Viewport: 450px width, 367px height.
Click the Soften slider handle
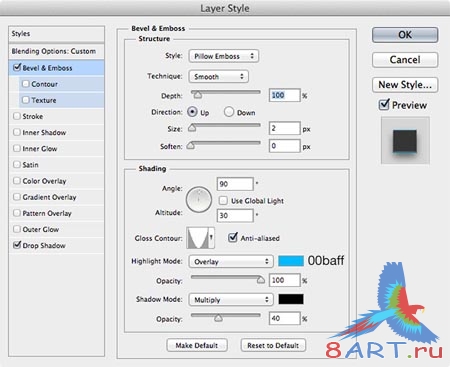click(x=190, y=145)
